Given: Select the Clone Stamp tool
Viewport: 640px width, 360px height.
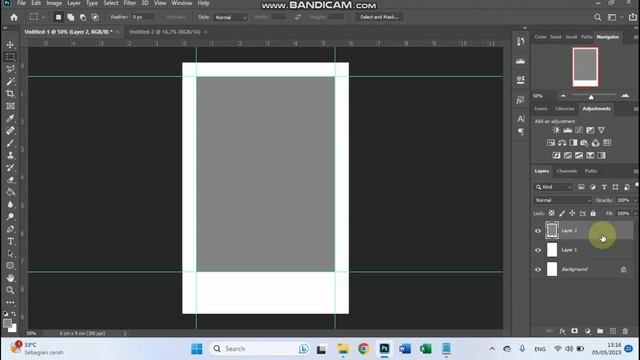Looking at the screenshot, I should click(x=10, y=155).
